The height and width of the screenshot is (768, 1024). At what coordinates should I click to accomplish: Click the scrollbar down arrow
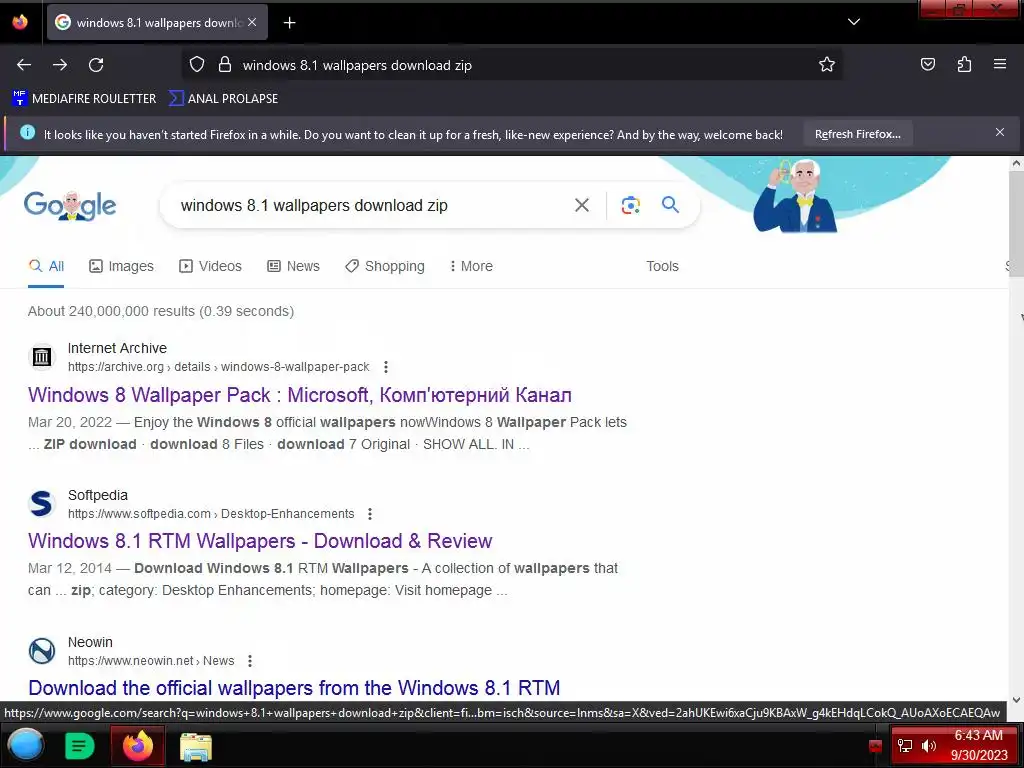point(1016,699)
